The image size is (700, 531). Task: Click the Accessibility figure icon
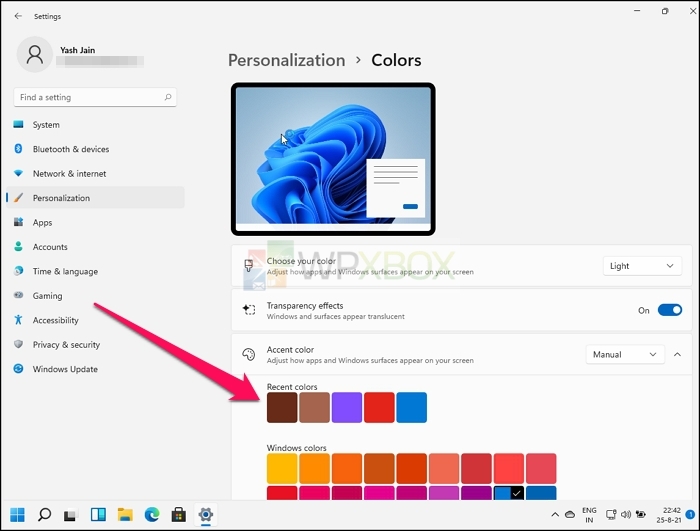coord(18,320)
